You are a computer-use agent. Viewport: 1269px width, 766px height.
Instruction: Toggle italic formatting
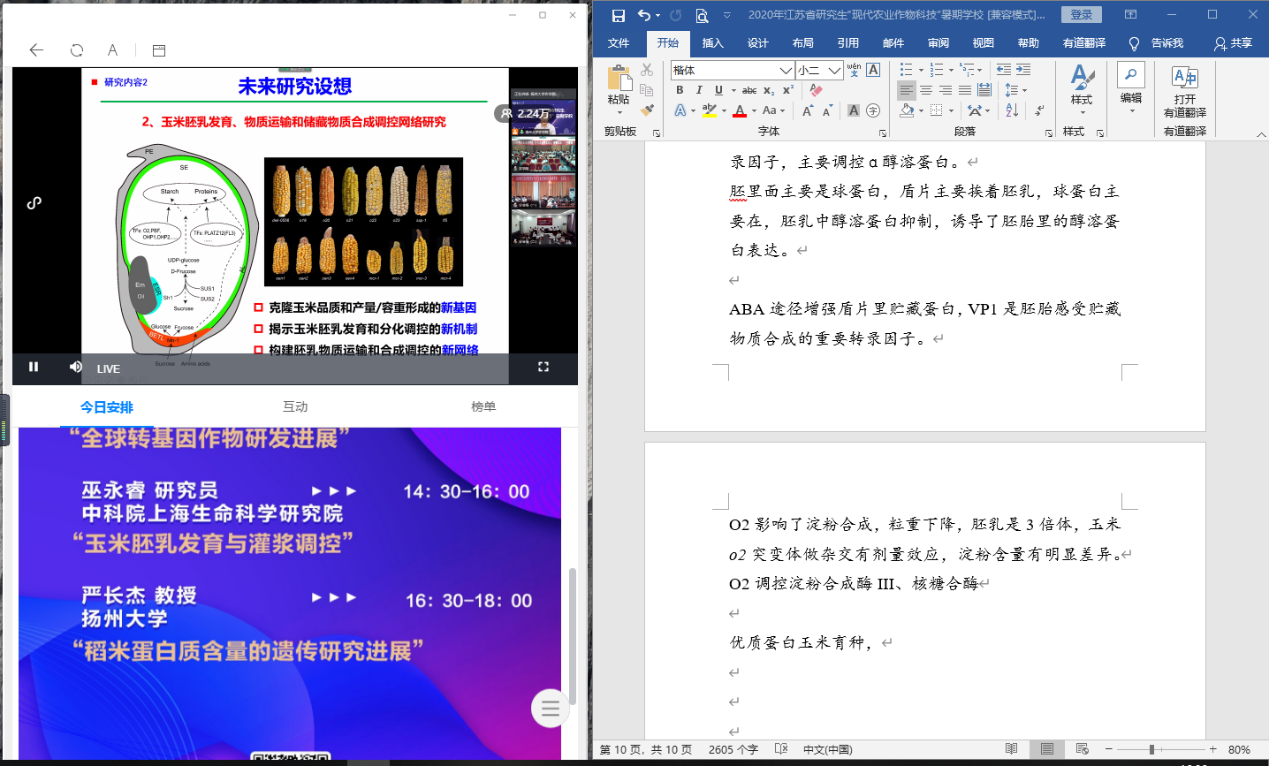click(x=698, y=90)
